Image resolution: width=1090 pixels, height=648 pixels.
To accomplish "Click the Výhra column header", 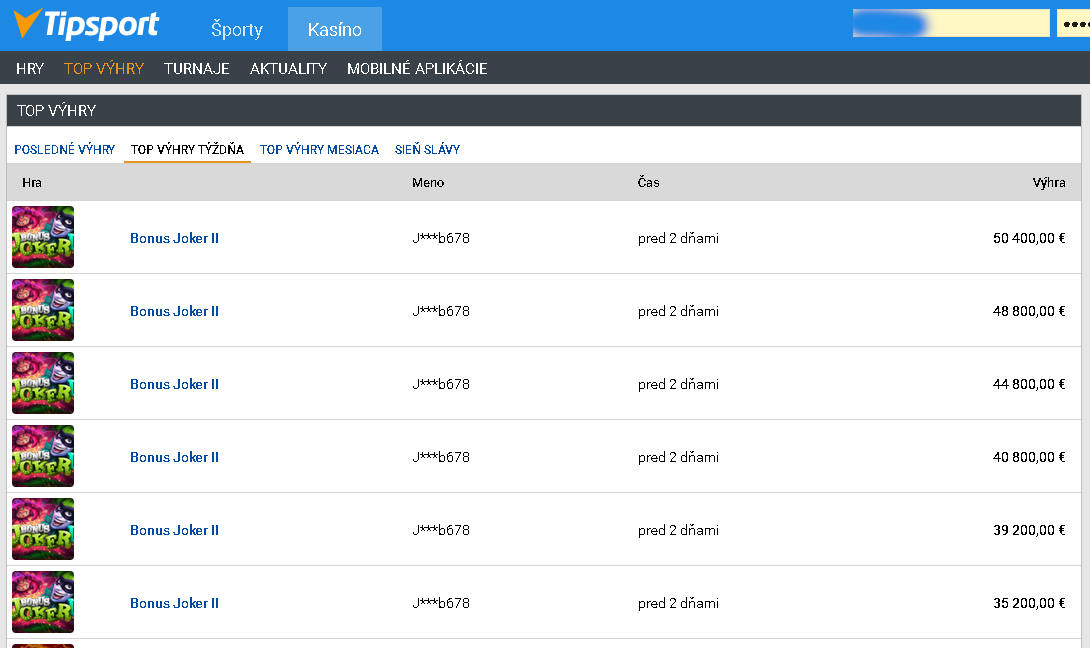I will pyautogui.click(x=1049, y=182).
